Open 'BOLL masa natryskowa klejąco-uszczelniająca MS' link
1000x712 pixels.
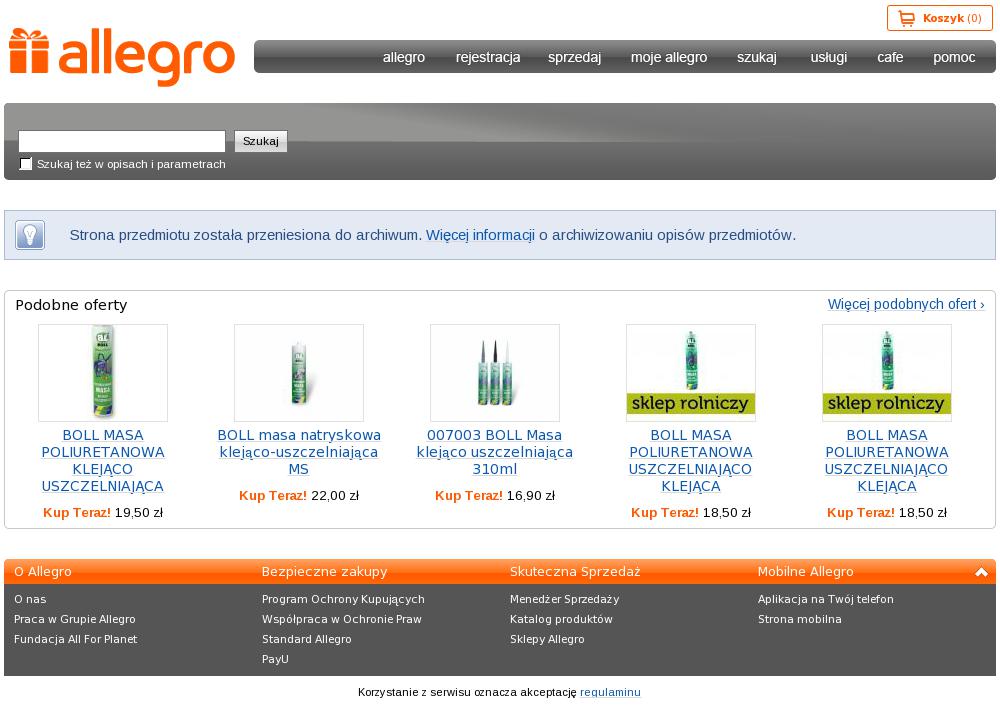pyautogui.click(x=298, y=452)
